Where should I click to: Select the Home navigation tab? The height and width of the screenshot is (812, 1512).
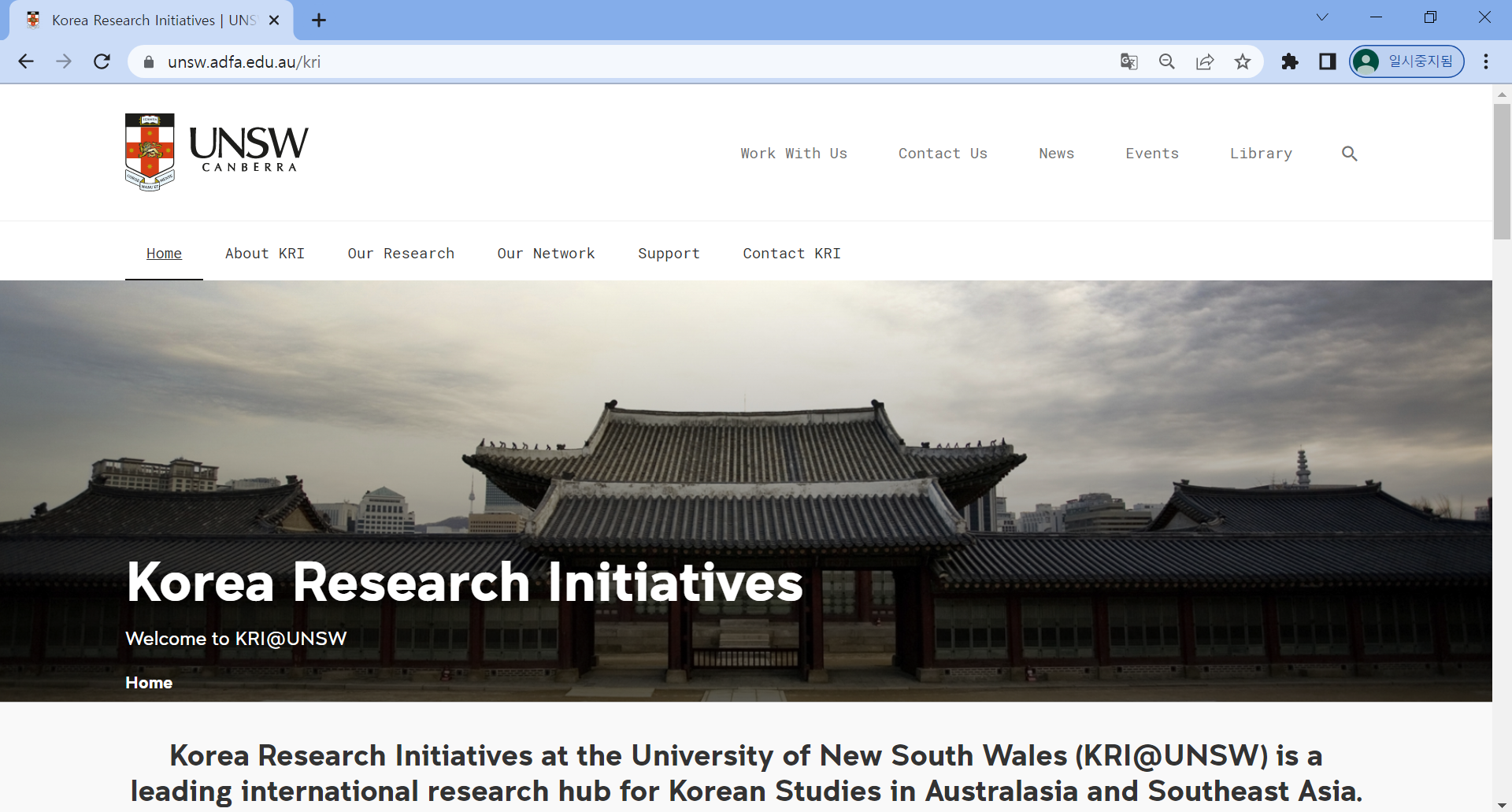[164, 254]
